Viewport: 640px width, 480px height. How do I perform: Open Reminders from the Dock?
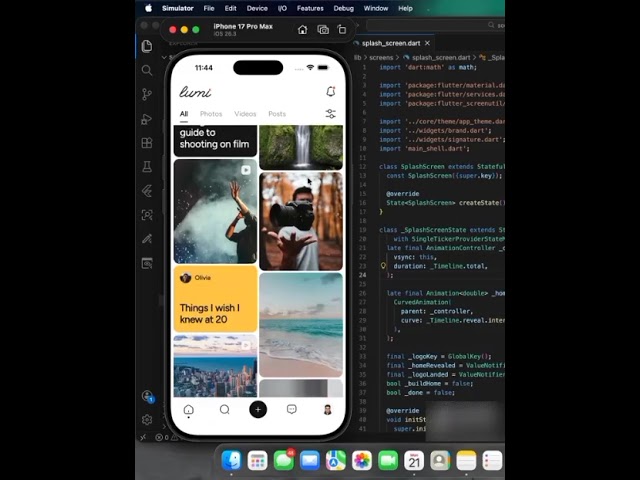coord(492,460)
